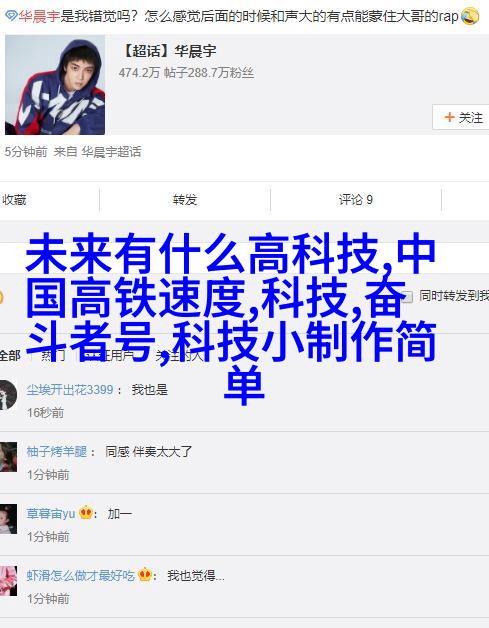Open the 华晨宇超话 source link

(111, 152)
